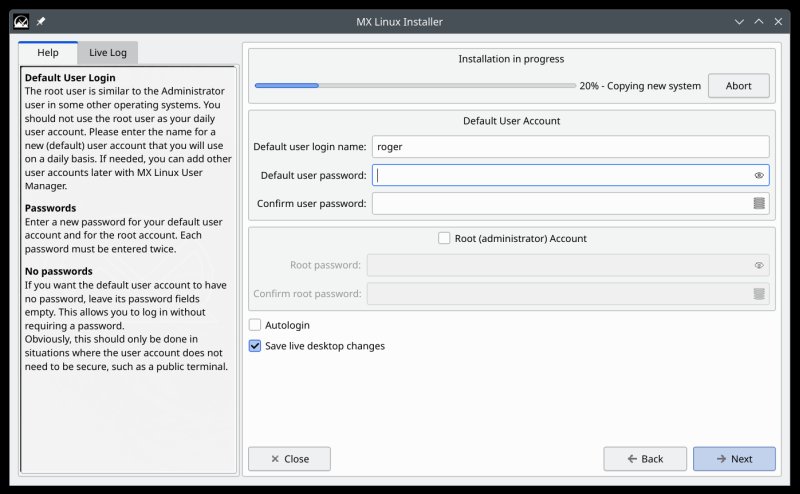Close the window with the title bar X
The height and width of the screenshot is (494, 800).
tap(778, 21)
